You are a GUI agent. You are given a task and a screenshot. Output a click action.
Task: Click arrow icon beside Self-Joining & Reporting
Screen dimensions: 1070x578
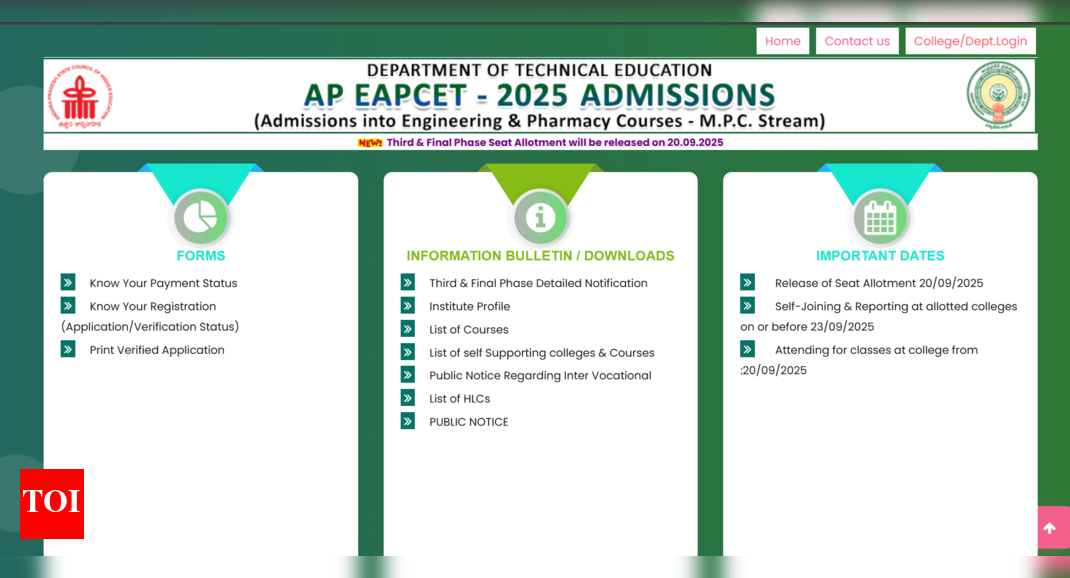747,305
